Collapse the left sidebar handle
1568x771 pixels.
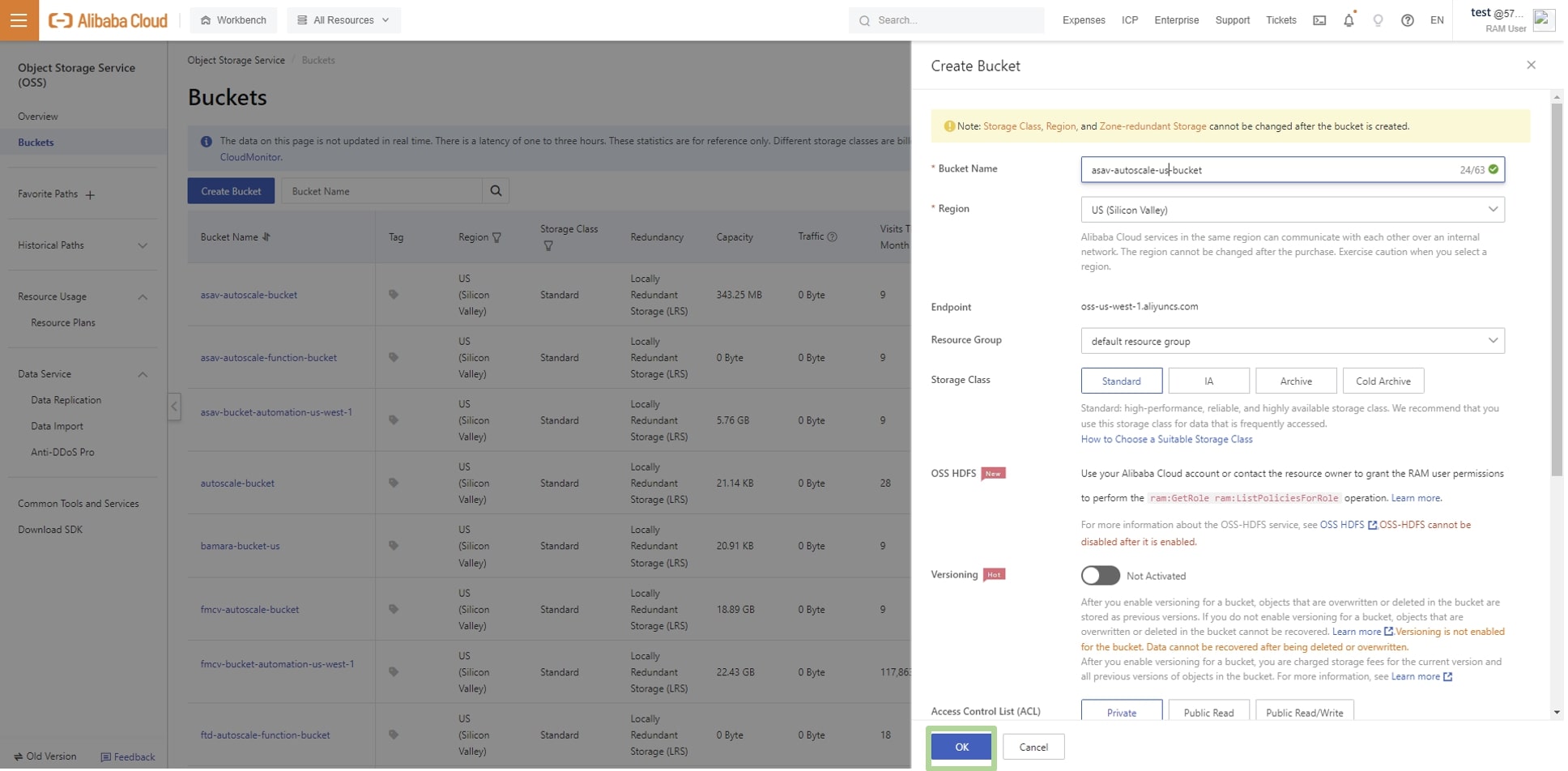point(174,407)
